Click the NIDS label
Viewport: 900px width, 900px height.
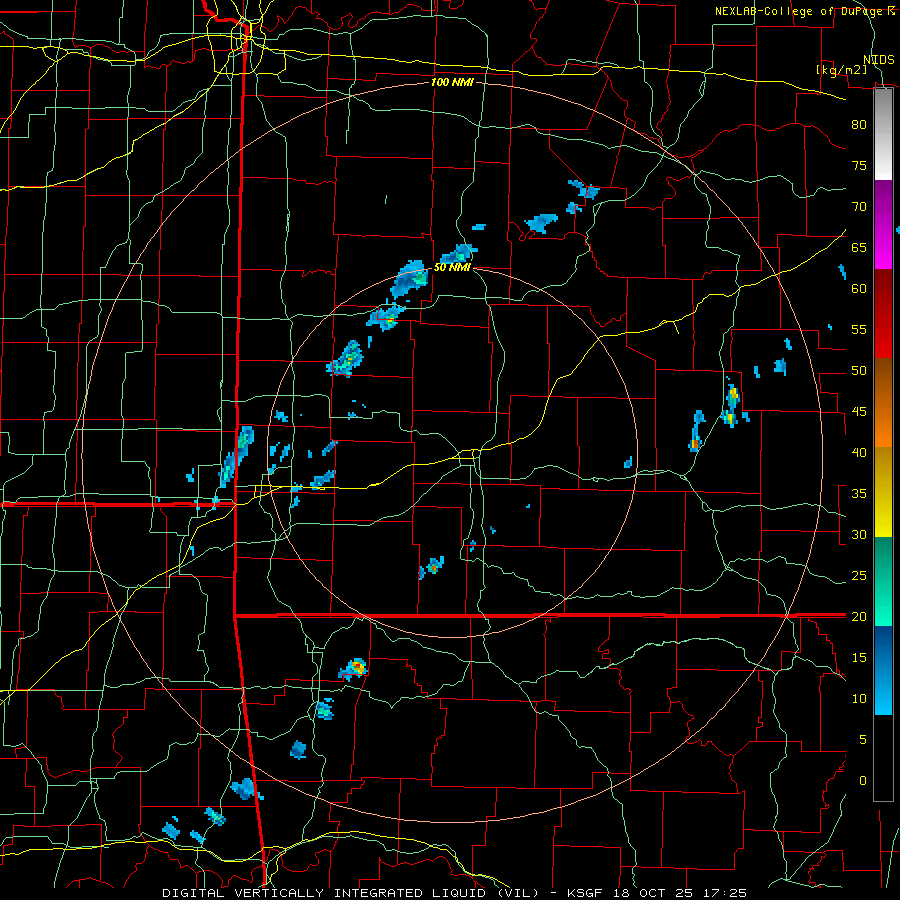coord(879,59)
